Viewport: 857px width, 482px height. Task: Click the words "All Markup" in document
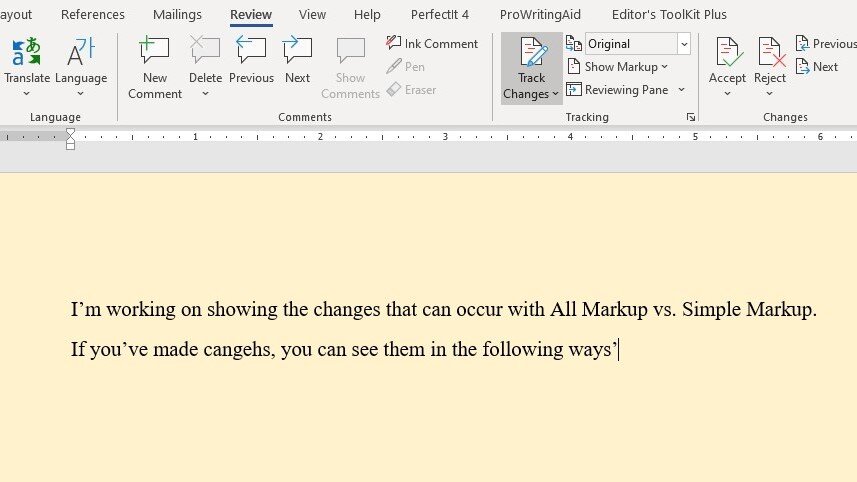tap(598, 309)
